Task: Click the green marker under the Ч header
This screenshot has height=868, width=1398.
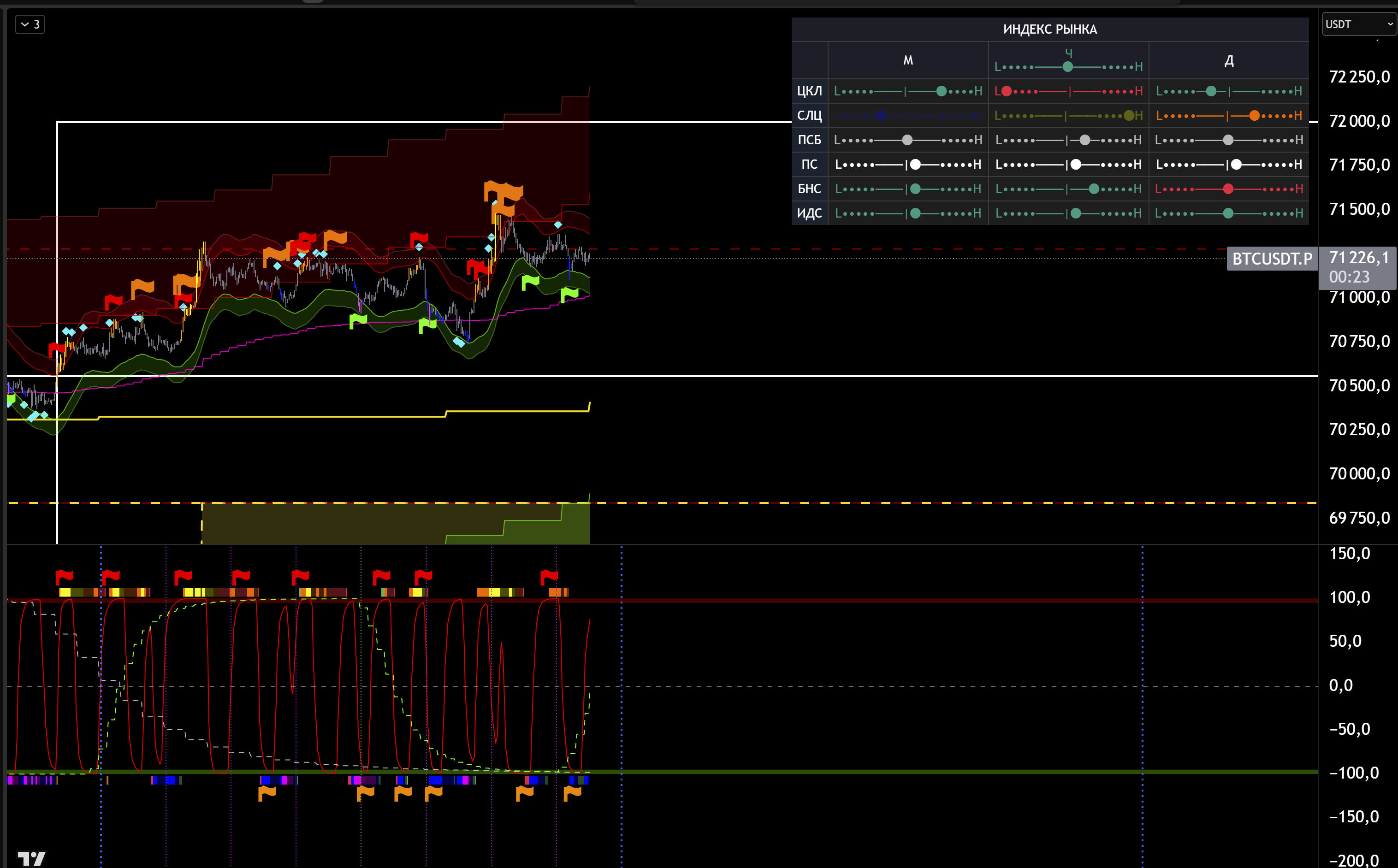Action: pos(1067,66)
